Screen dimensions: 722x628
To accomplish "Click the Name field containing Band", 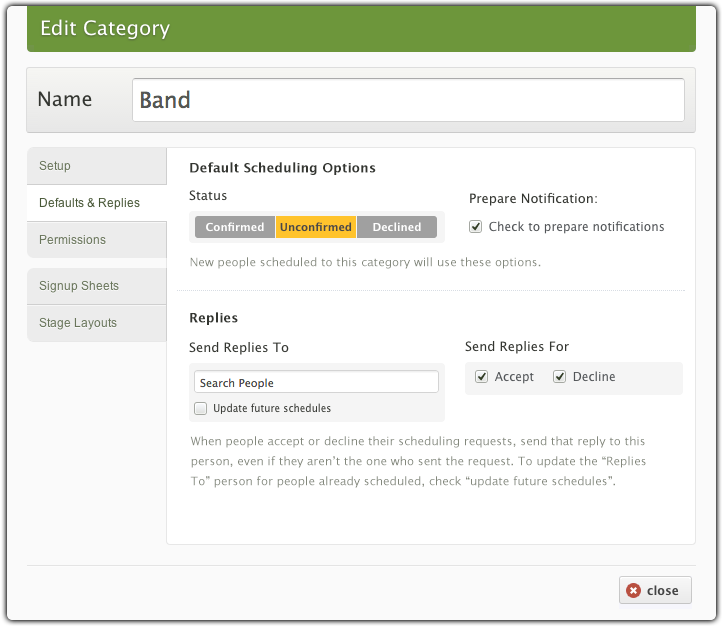I will tap(408, 100).
